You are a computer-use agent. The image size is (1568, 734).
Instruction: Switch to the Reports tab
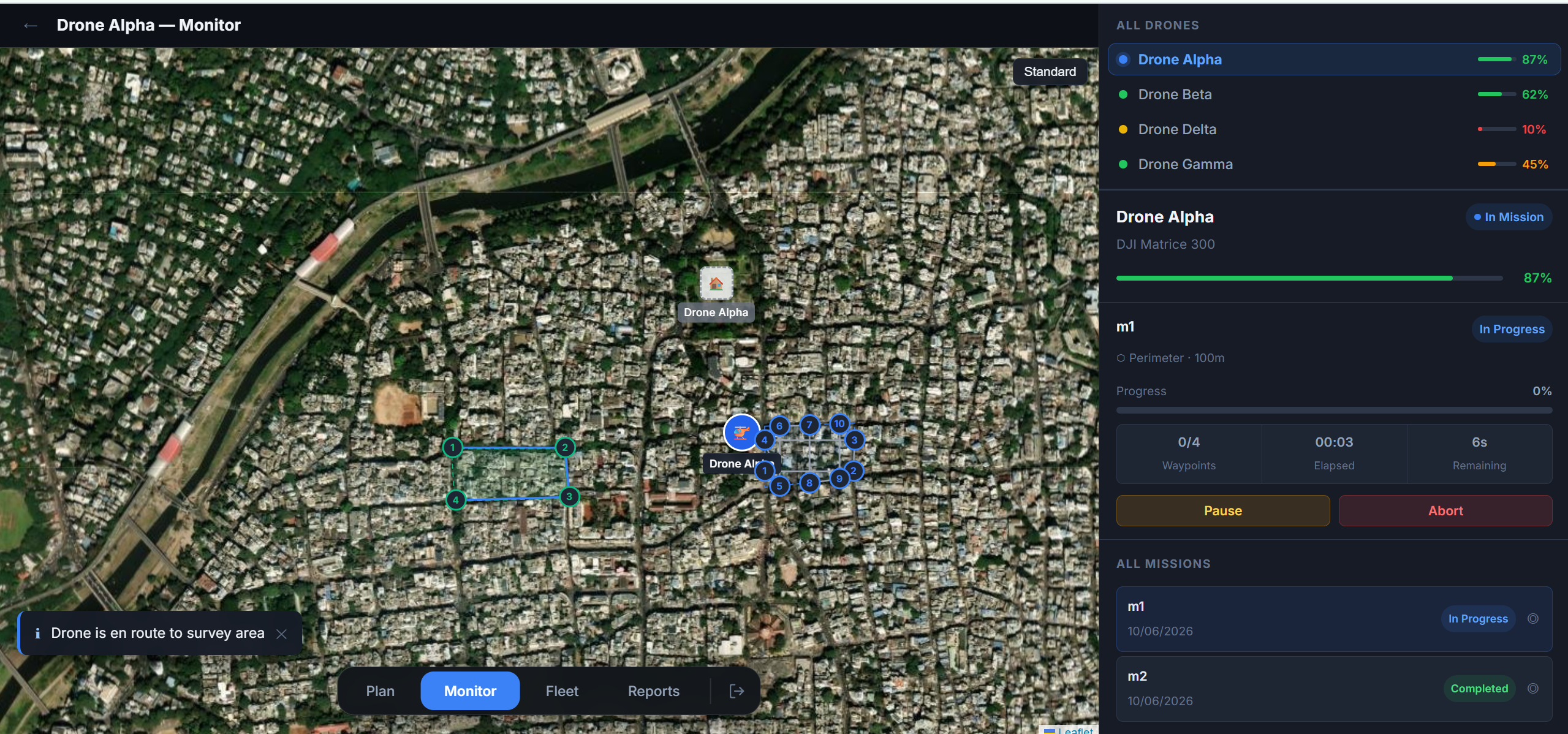tap(653, 691)
